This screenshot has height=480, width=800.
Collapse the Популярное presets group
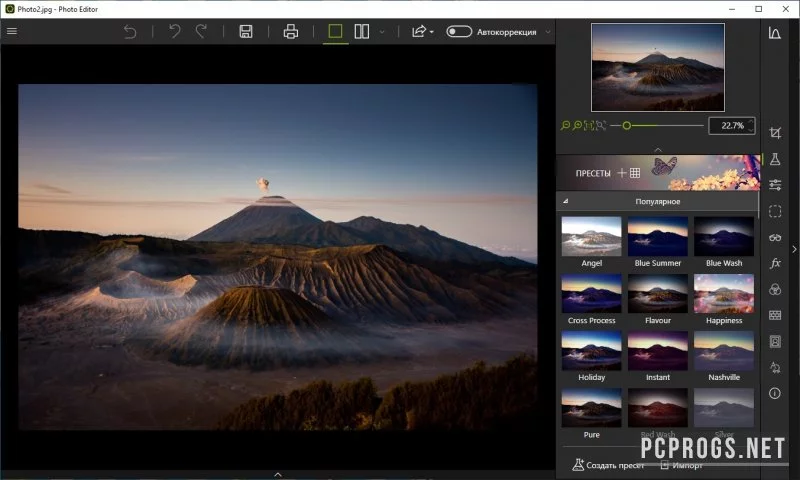565,201
